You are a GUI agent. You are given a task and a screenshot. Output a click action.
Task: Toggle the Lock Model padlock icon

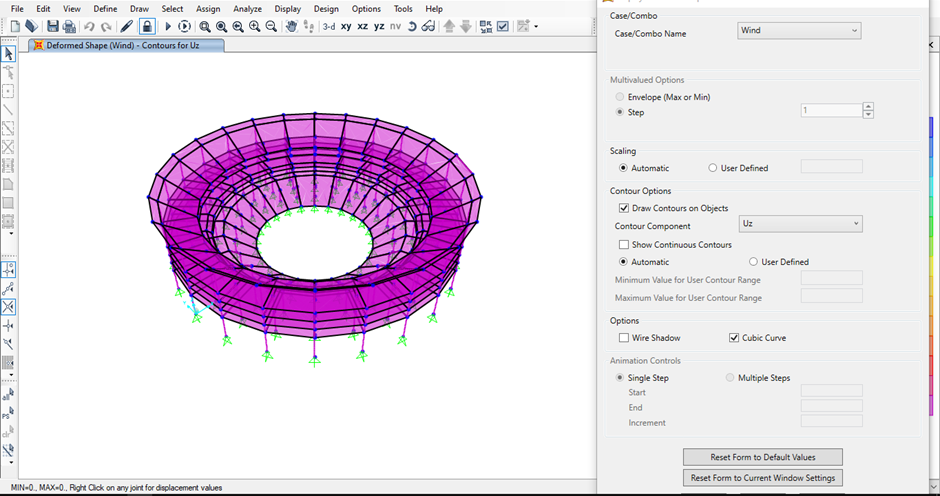click(147, 26)
